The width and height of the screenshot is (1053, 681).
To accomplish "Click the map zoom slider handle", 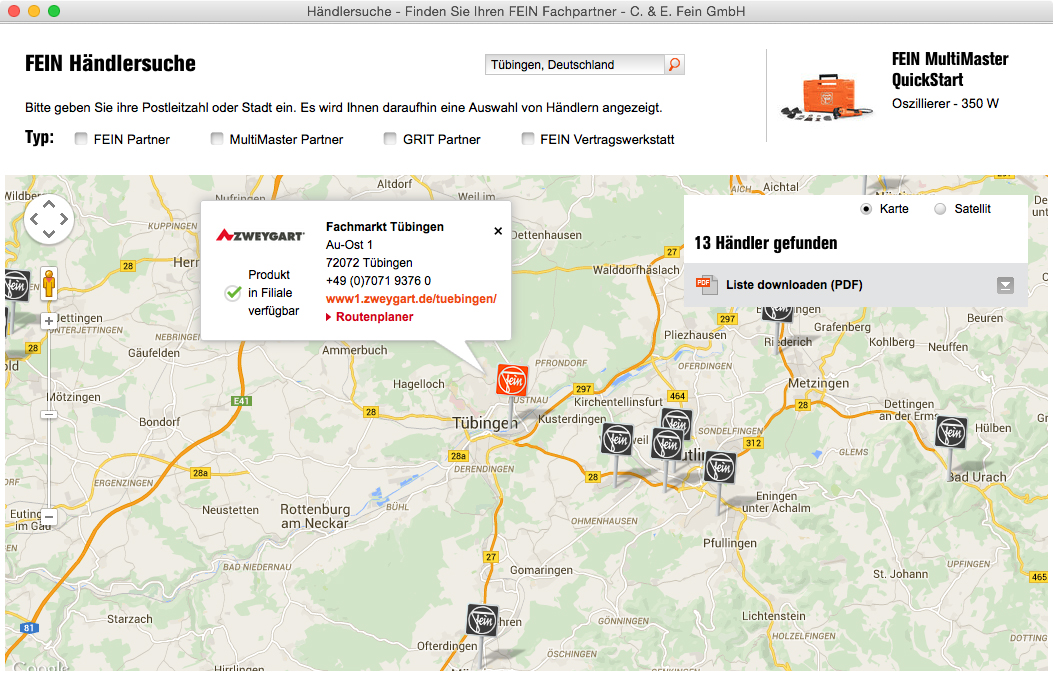I will (x=49, y=415).
